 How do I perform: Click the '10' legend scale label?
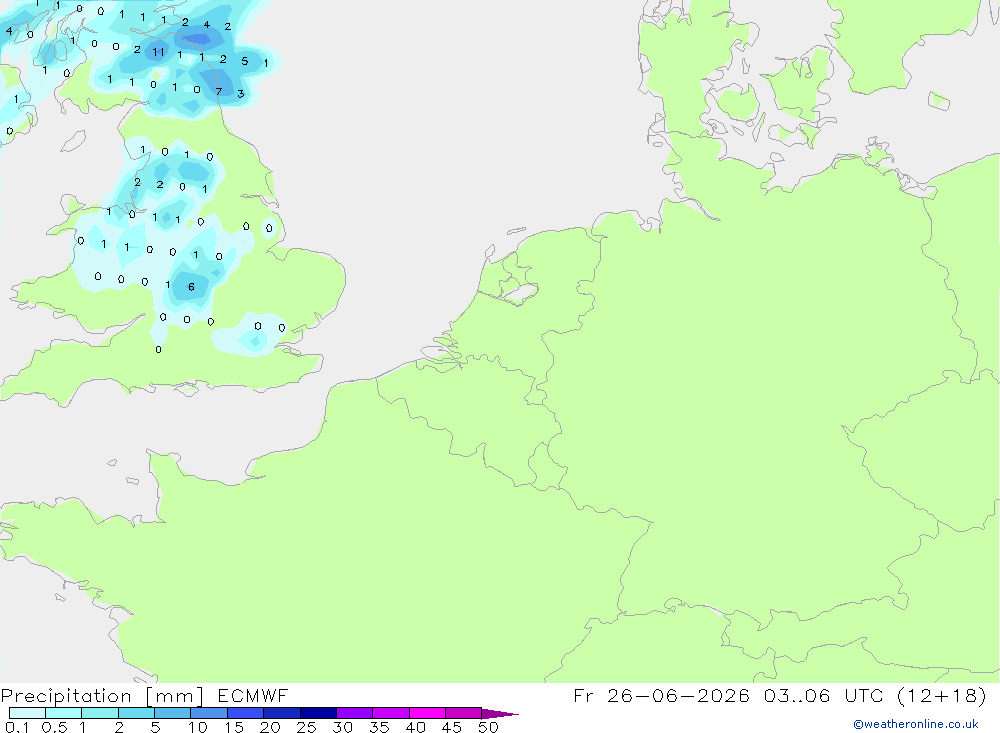(x=198, y=727)
